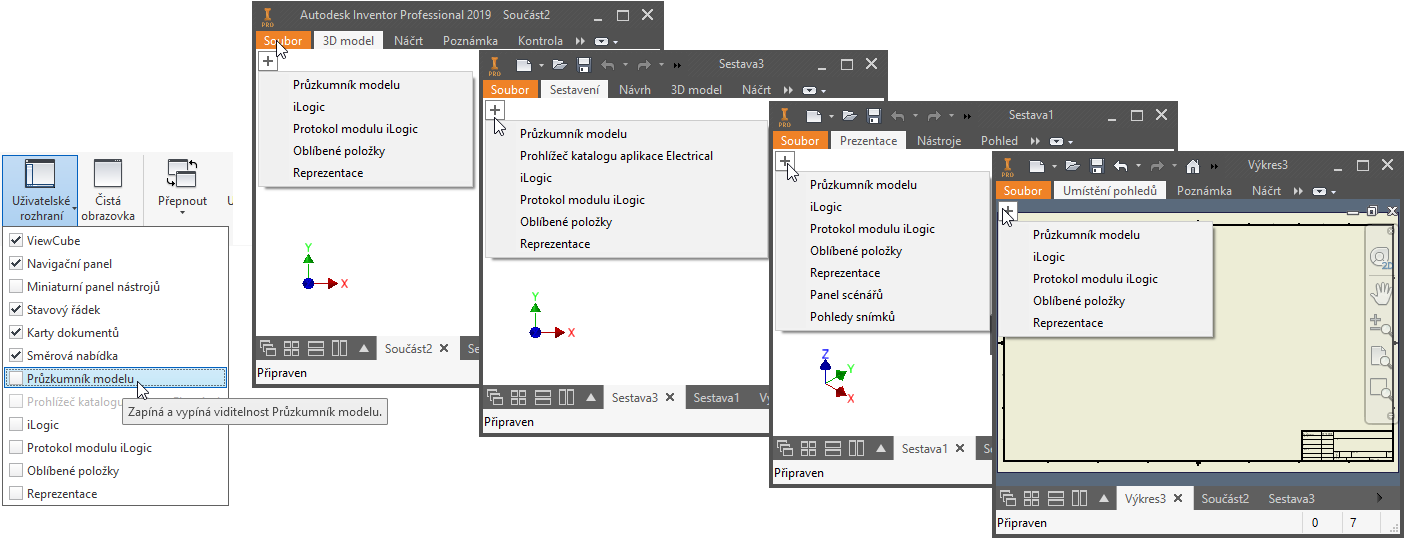Click vertical arrange icon in Součást2 window
1405x541 pixels.
tap(340, 348)
